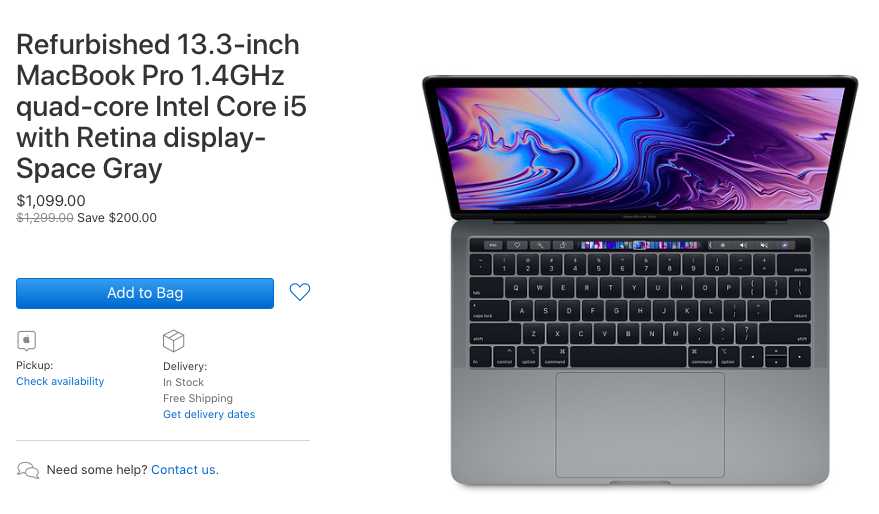Image resolution: width=879 pixels, height=514 pixels.
Task: Open the Get delivery dates link
Action: 209,414
